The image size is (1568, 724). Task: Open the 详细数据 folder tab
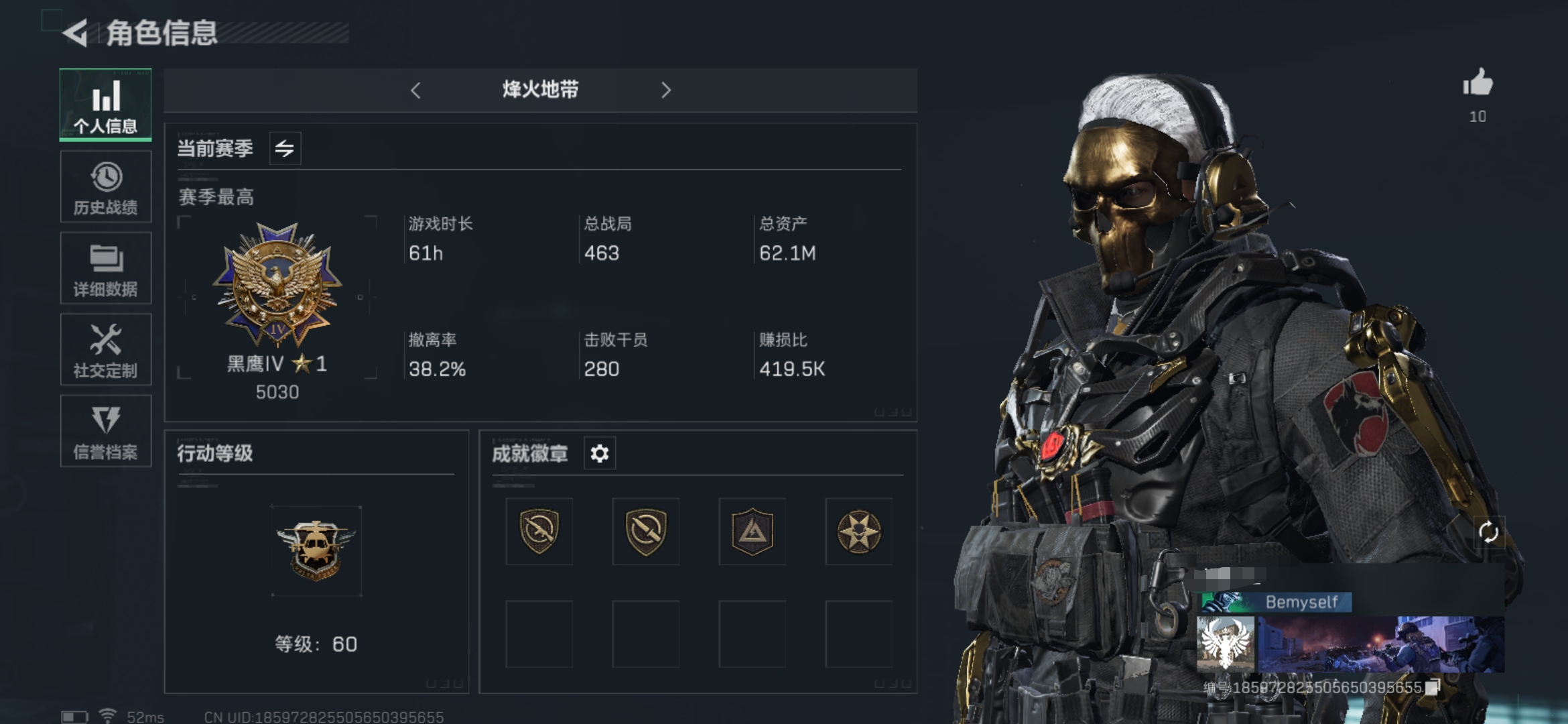pos(106,268)
